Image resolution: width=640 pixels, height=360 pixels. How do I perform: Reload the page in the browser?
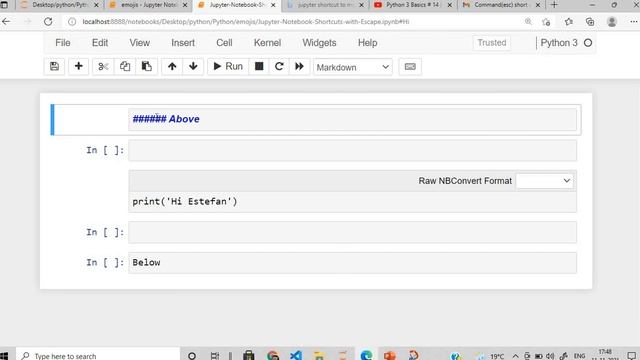48,22
